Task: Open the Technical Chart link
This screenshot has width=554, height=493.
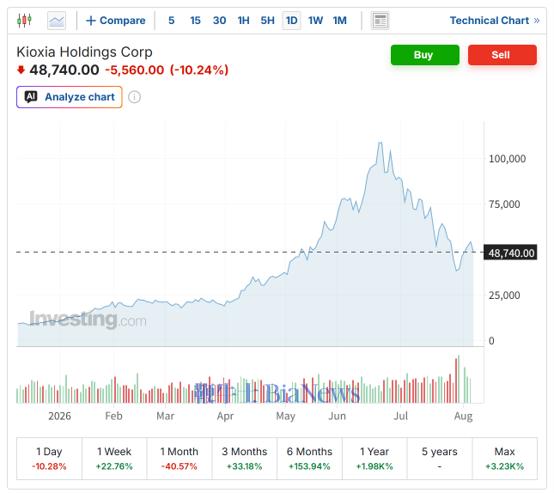Action: point(489,20)
